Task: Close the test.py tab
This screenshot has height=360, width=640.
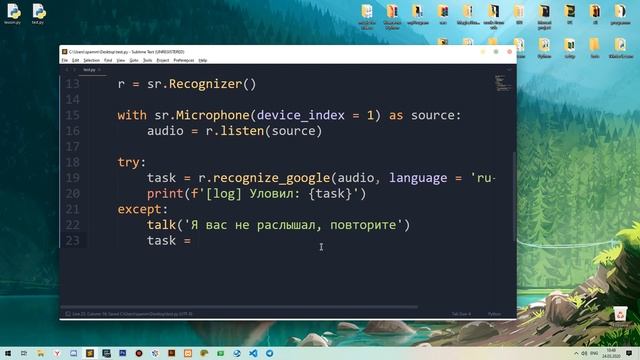Action: [x=99, y=70]
